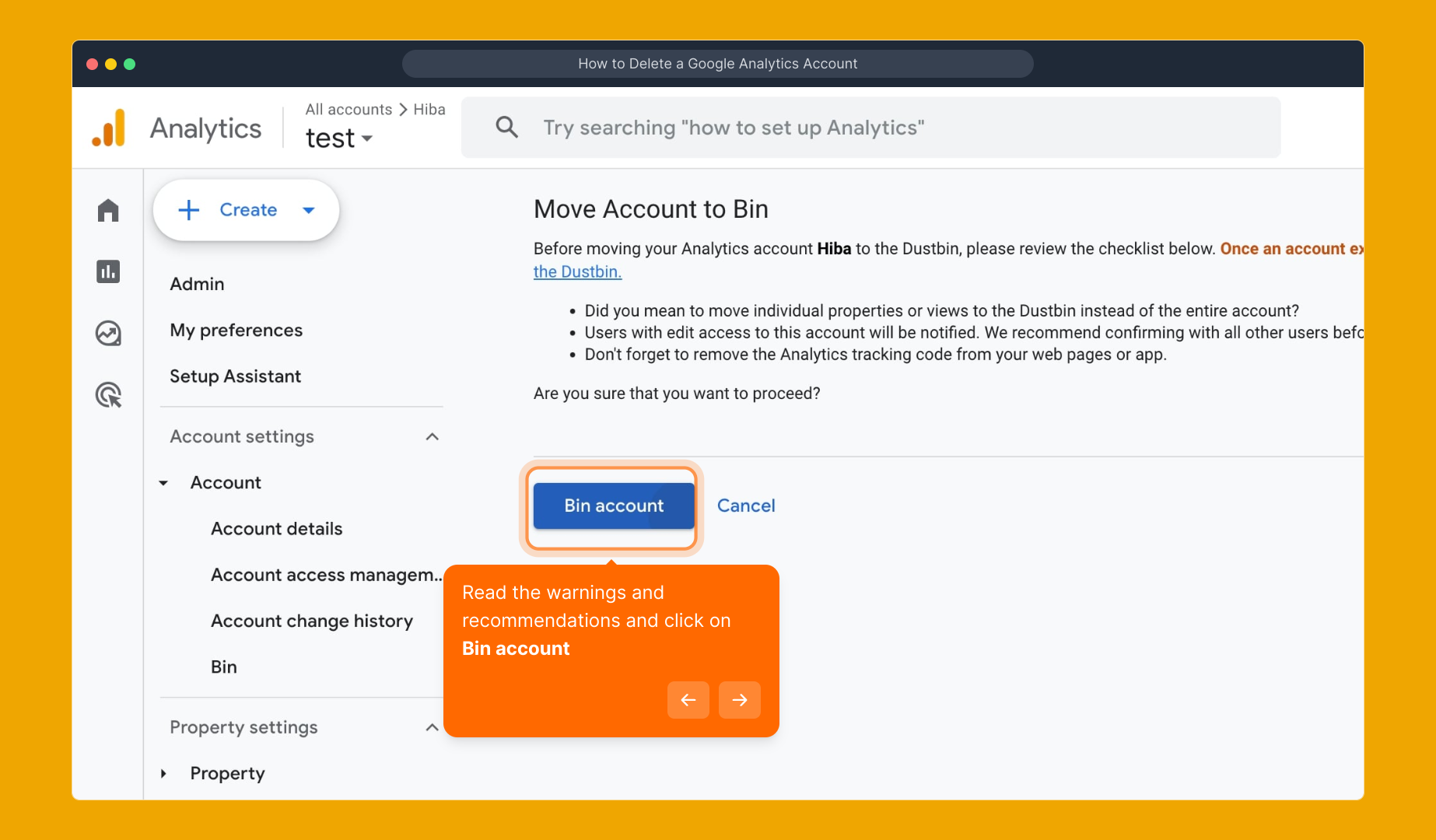Open the Reports bar chart icon
1436x840 pixels.
pyautogui.click(x=108, y=271)
